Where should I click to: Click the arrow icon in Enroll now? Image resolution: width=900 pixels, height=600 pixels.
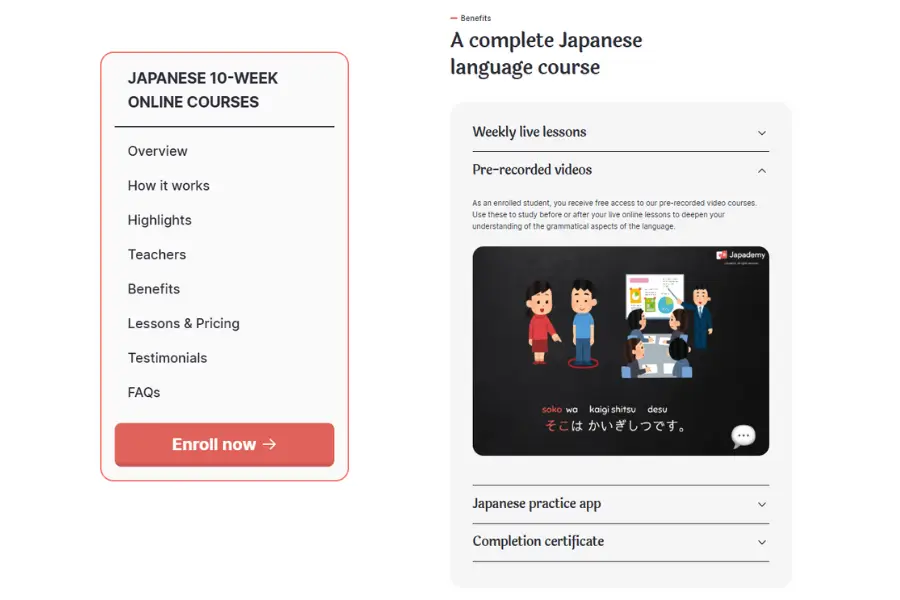(270, 444)
